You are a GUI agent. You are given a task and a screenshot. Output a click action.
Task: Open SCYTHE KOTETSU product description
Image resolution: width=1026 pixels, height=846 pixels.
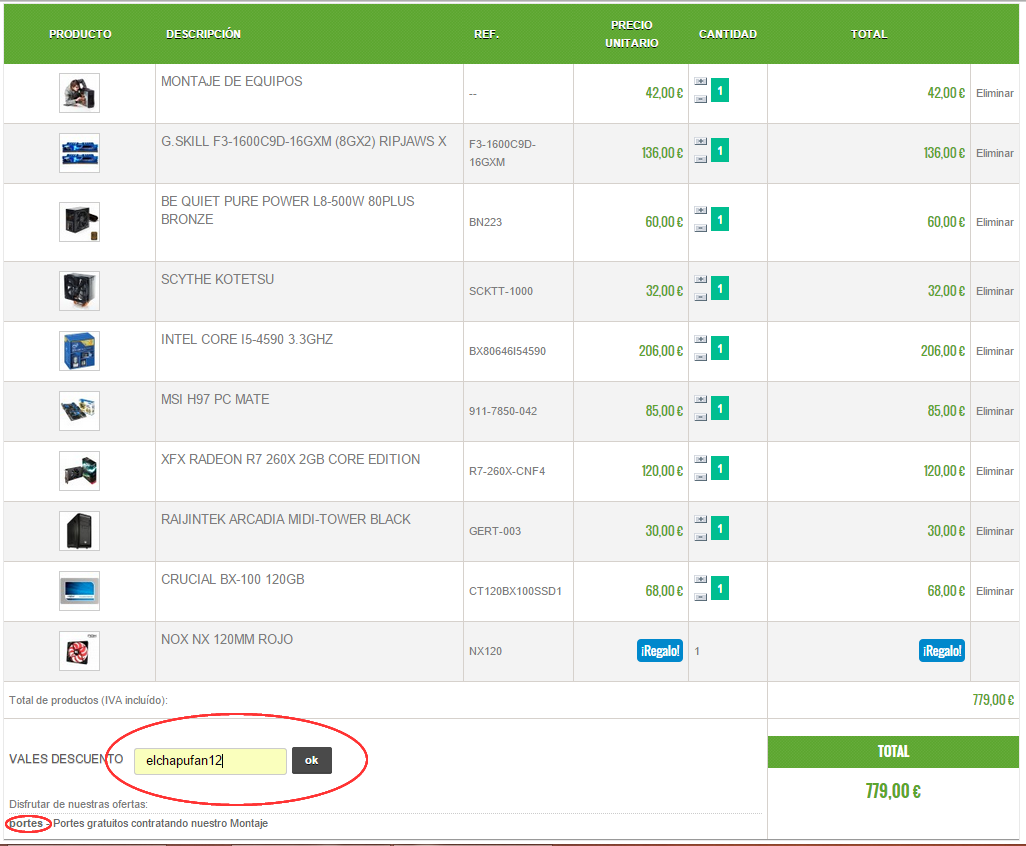click(x=217, y=279)
